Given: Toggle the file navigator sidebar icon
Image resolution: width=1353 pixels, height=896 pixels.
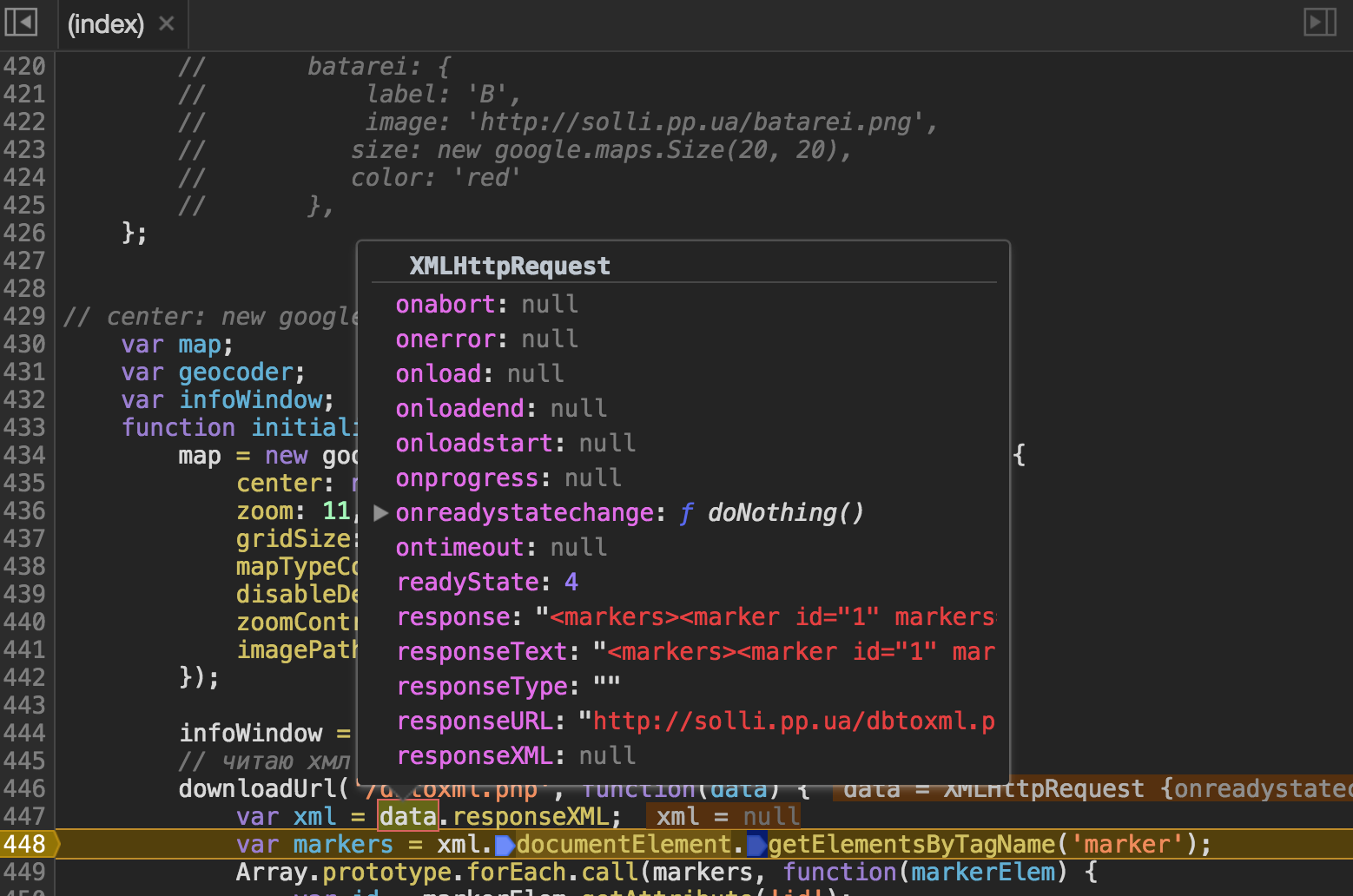Looking at the screenshot, I should [x=21, y=22].
